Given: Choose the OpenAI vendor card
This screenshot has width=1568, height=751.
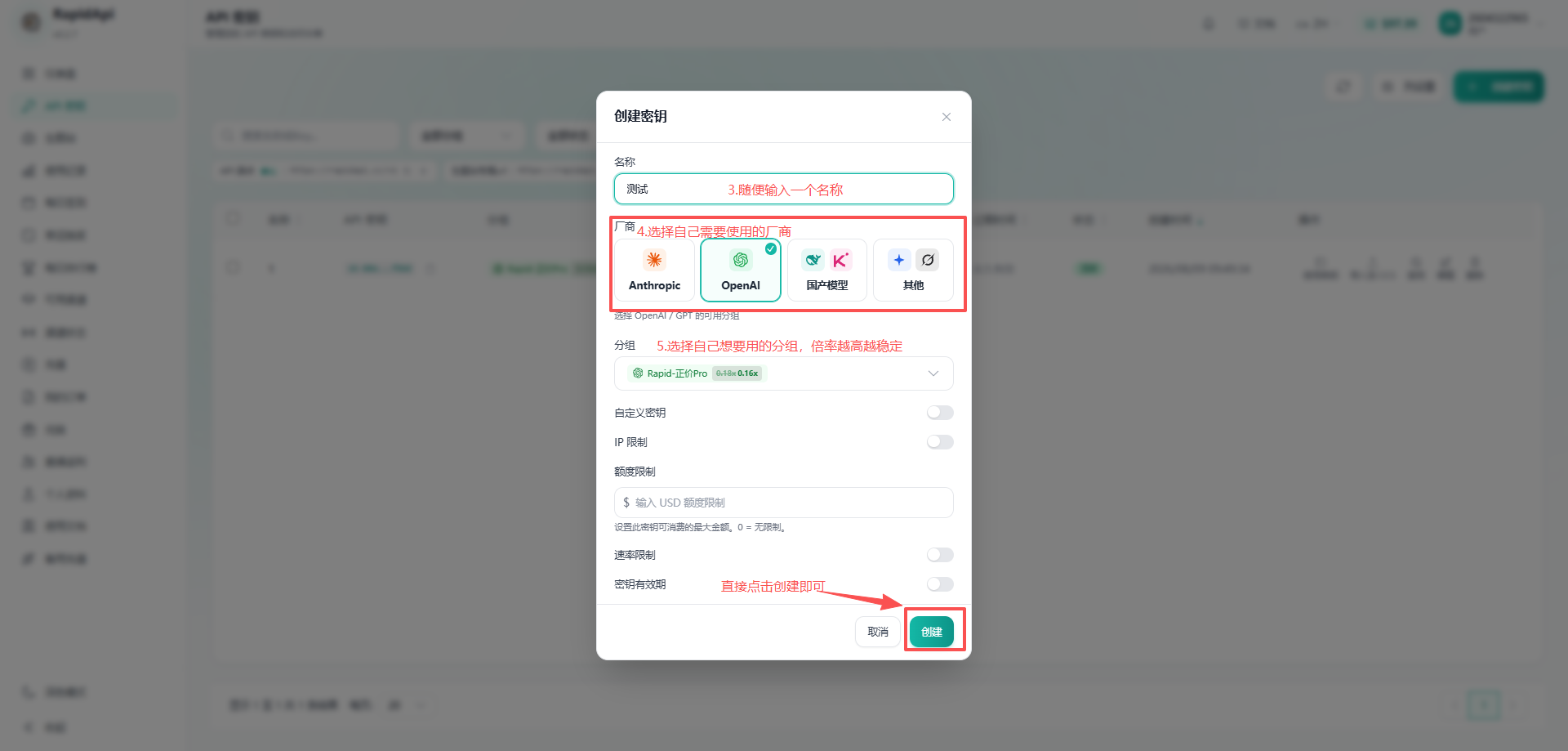Looking at the screenshot, I should point(741,270).
